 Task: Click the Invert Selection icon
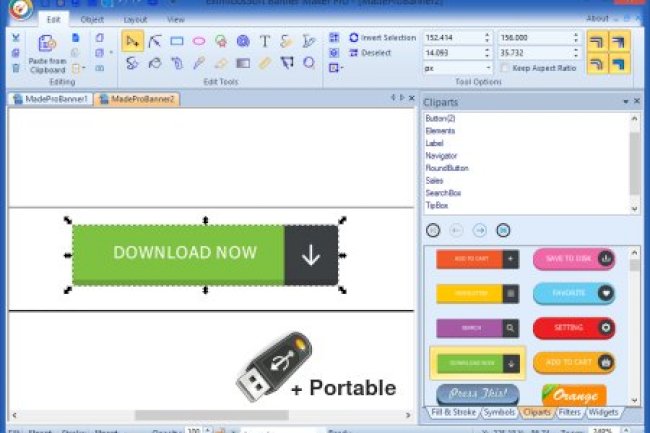click(354, 37)
